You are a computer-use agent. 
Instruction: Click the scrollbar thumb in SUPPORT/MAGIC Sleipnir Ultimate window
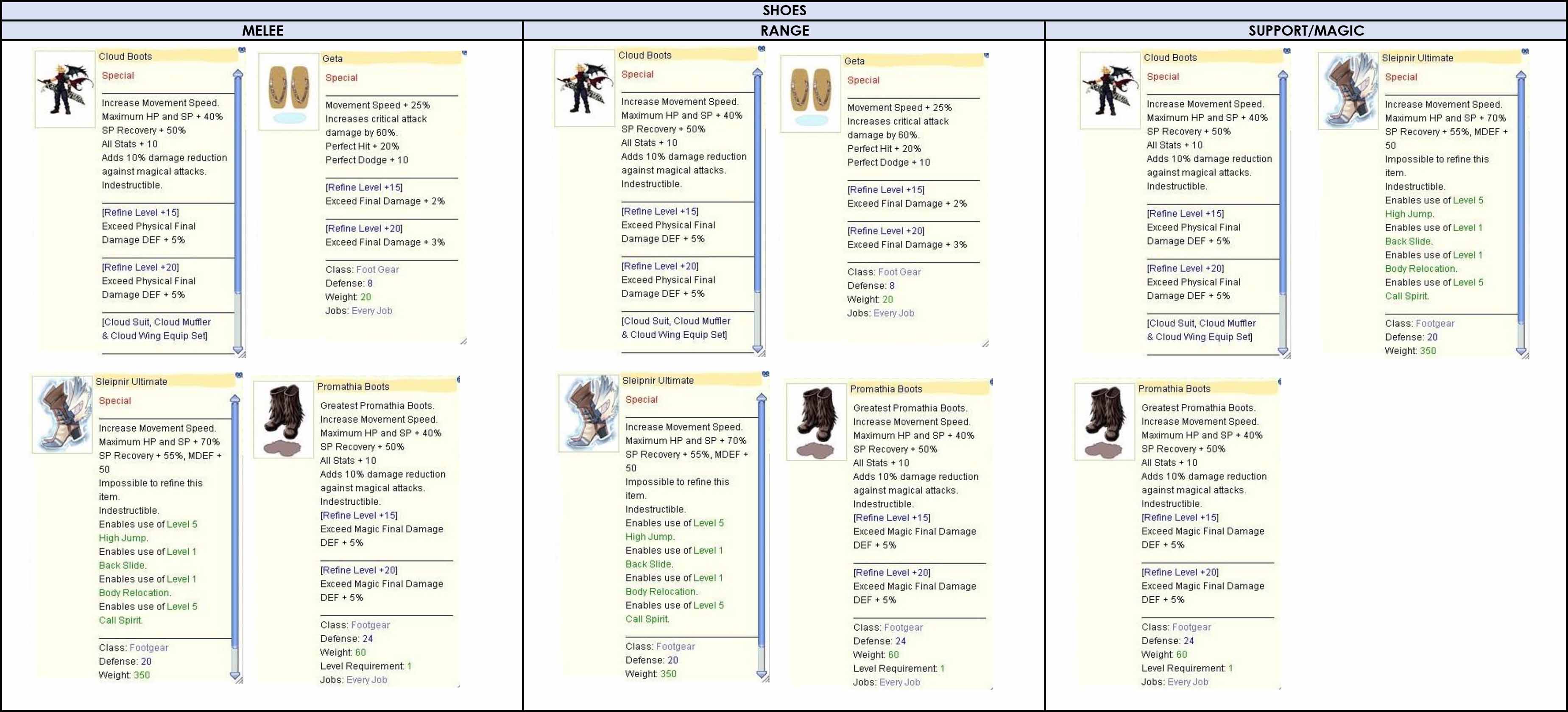click(x=1521, y=201)
